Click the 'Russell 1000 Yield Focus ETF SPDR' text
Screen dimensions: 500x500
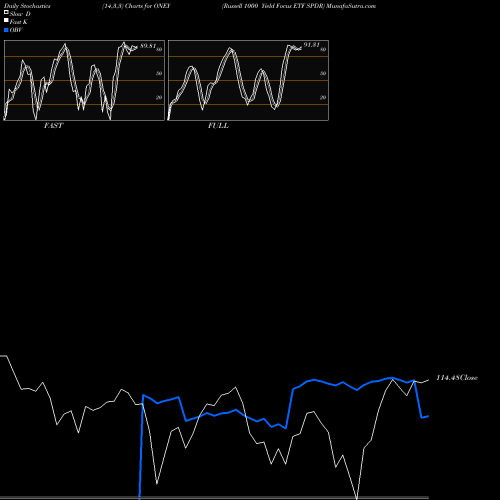(273, 6)
